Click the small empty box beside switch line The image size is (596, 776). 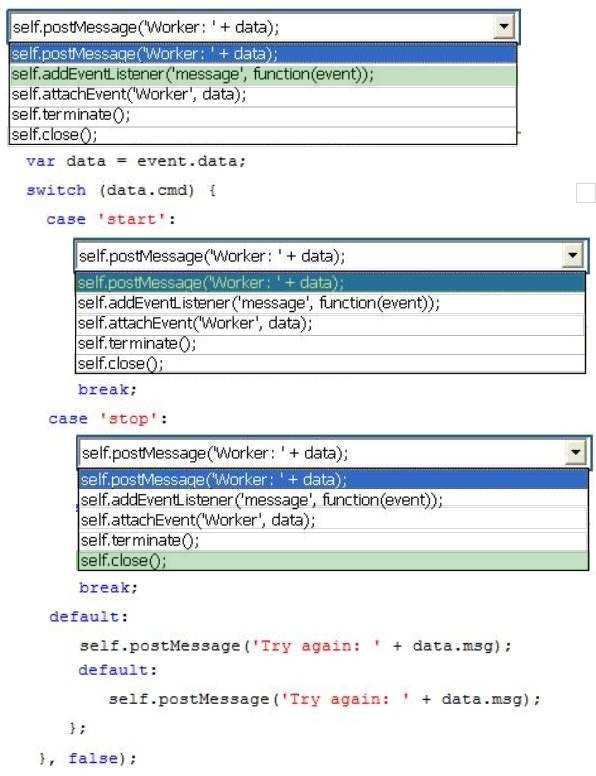586,193
